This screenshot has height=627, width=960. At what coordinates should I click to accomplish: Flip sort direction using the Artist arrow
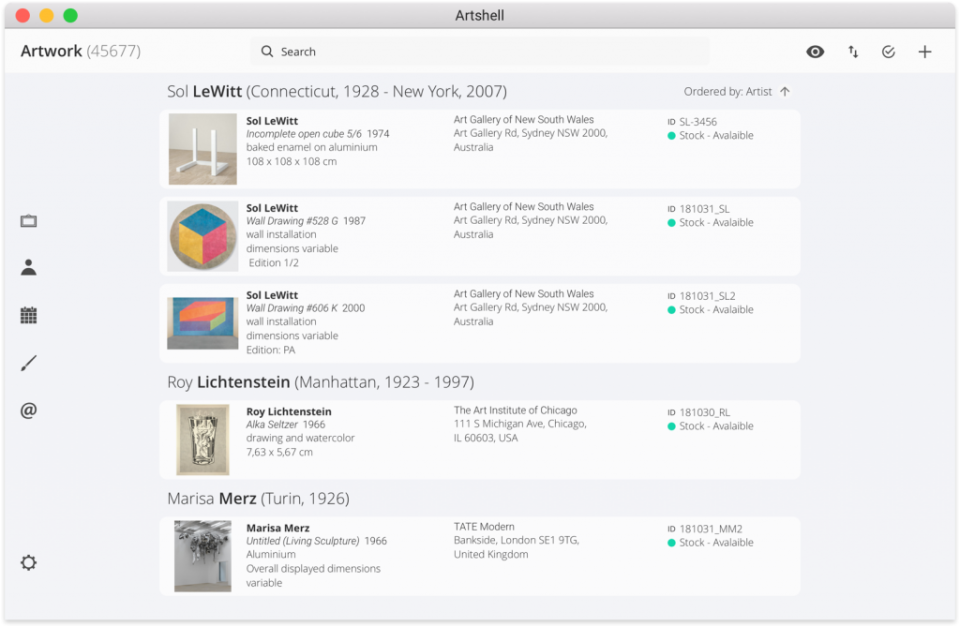coord(786,91)
